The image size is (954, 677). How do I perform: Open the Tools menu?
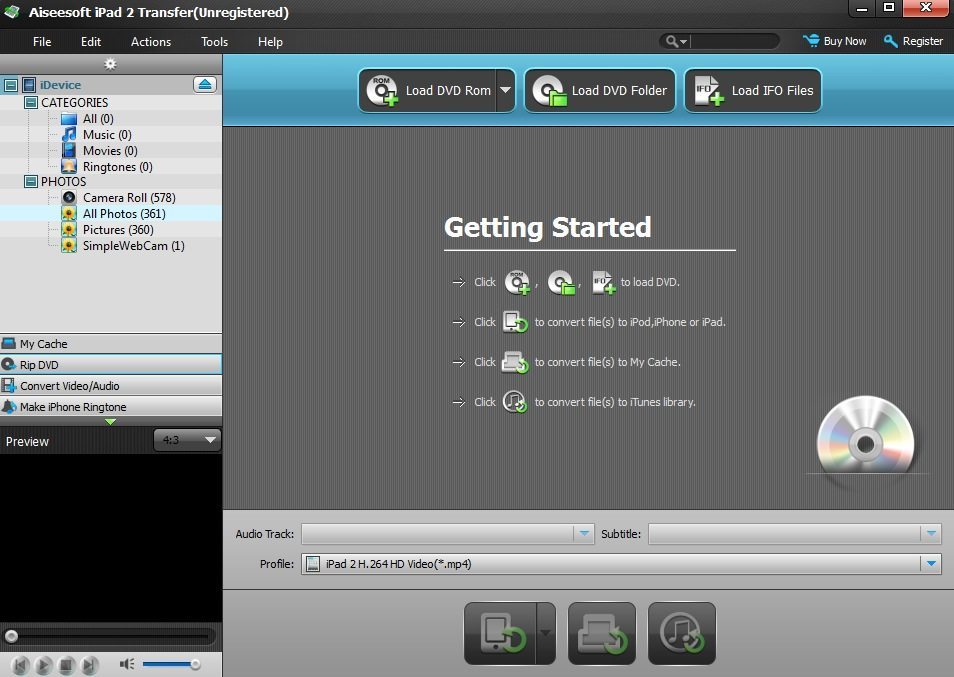(214, 41)
